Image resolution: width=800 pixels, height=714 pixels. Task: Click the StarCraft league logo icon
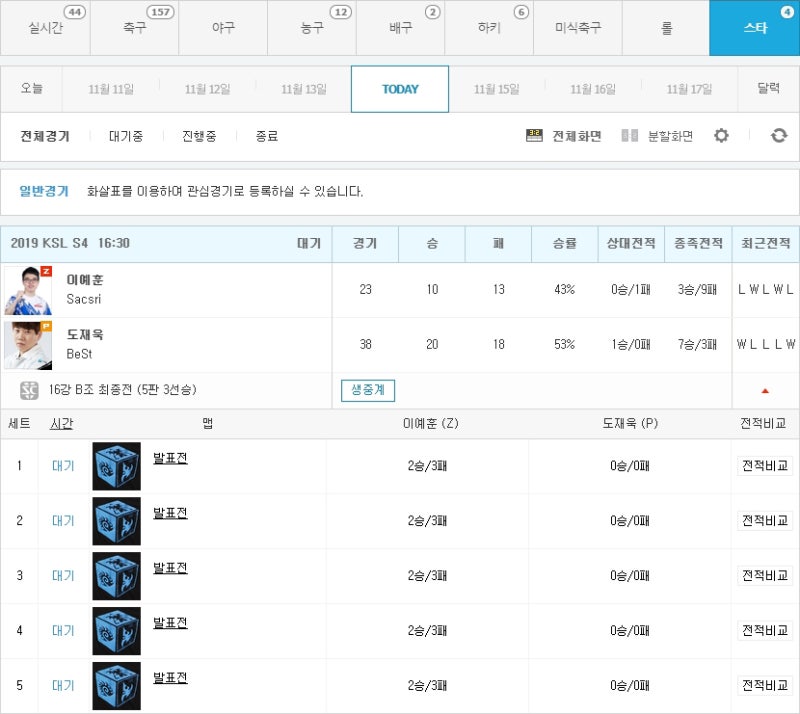pyautogui.click(x=29, y=390)
